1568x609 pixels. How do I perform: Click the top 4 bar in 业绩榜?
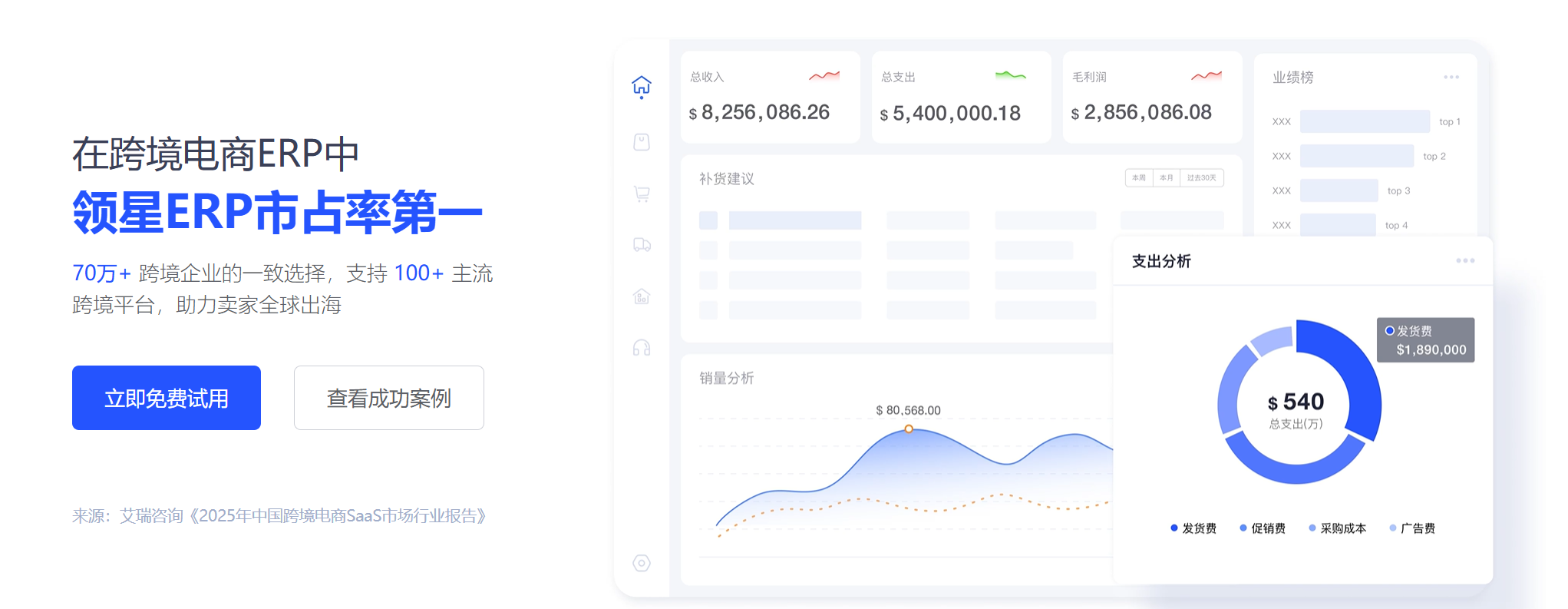click(1338, 225)
